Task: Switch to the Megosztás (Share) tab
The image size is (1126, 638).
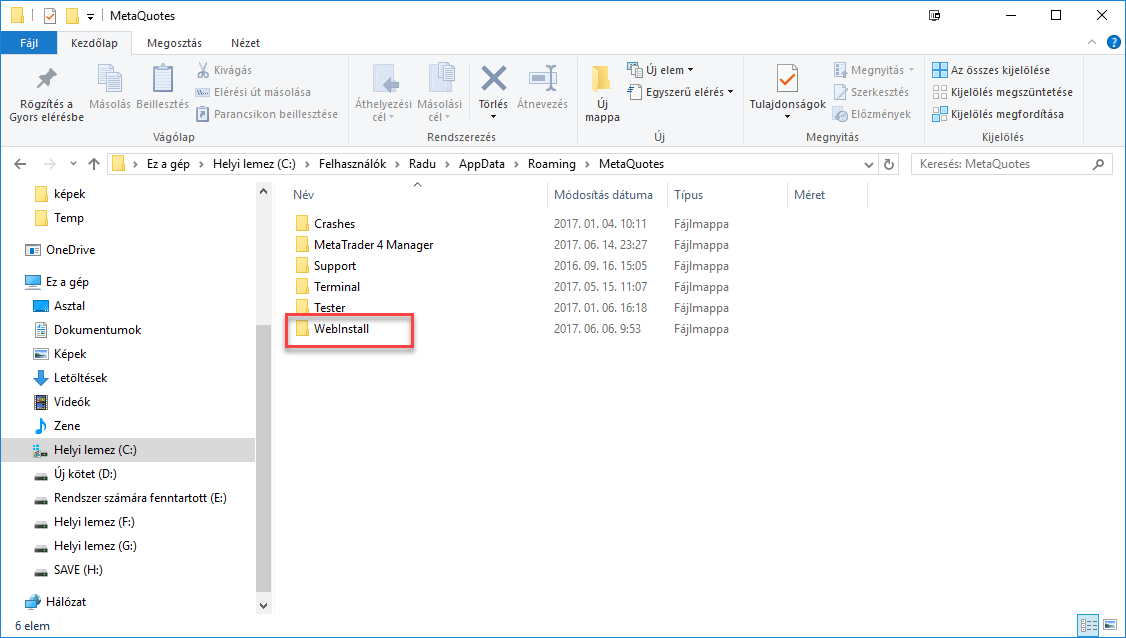Action: pyautogui.click(x=175, y=42)
